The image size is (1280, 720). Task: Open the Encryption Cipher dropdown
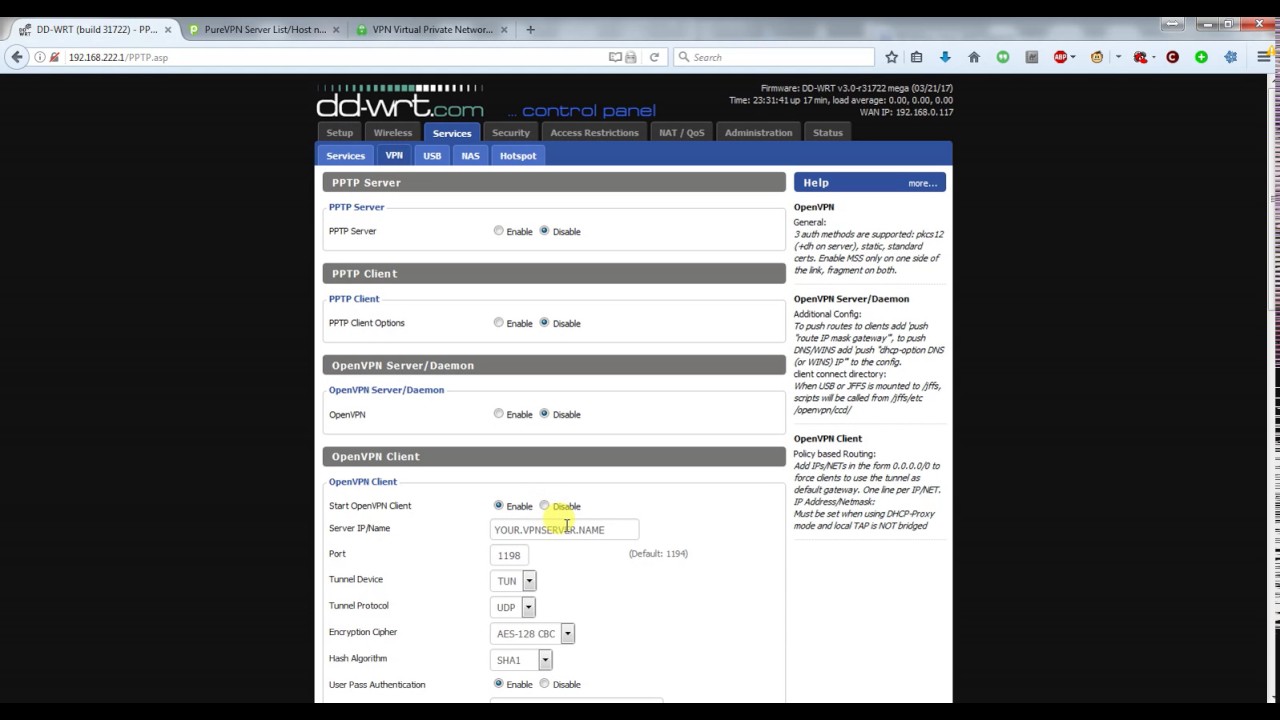532,633
